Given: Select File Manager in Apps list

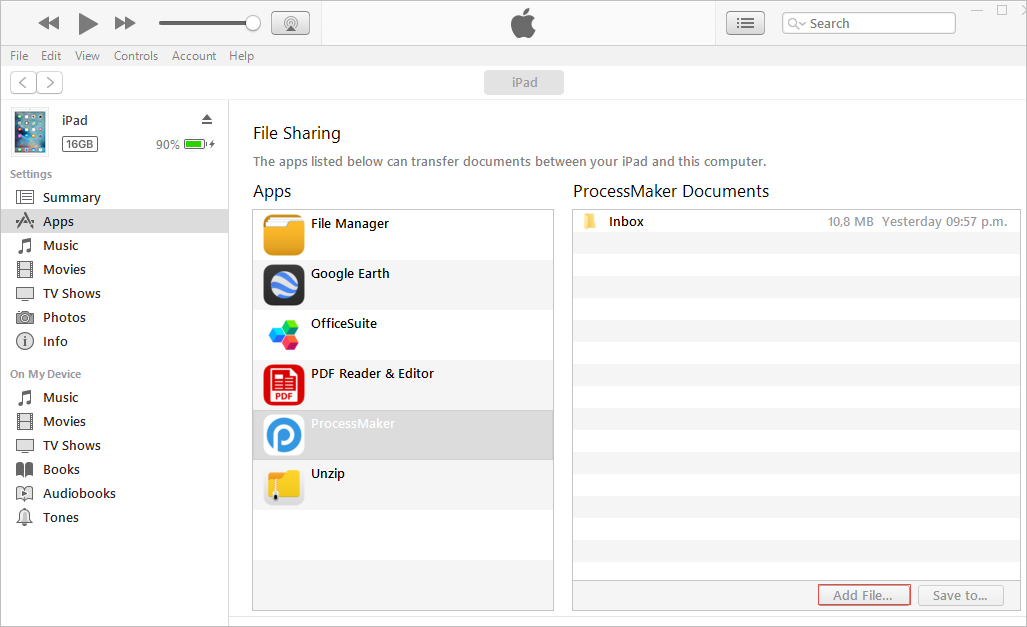Looking at the screenshot, I should [x=350, y=224].
